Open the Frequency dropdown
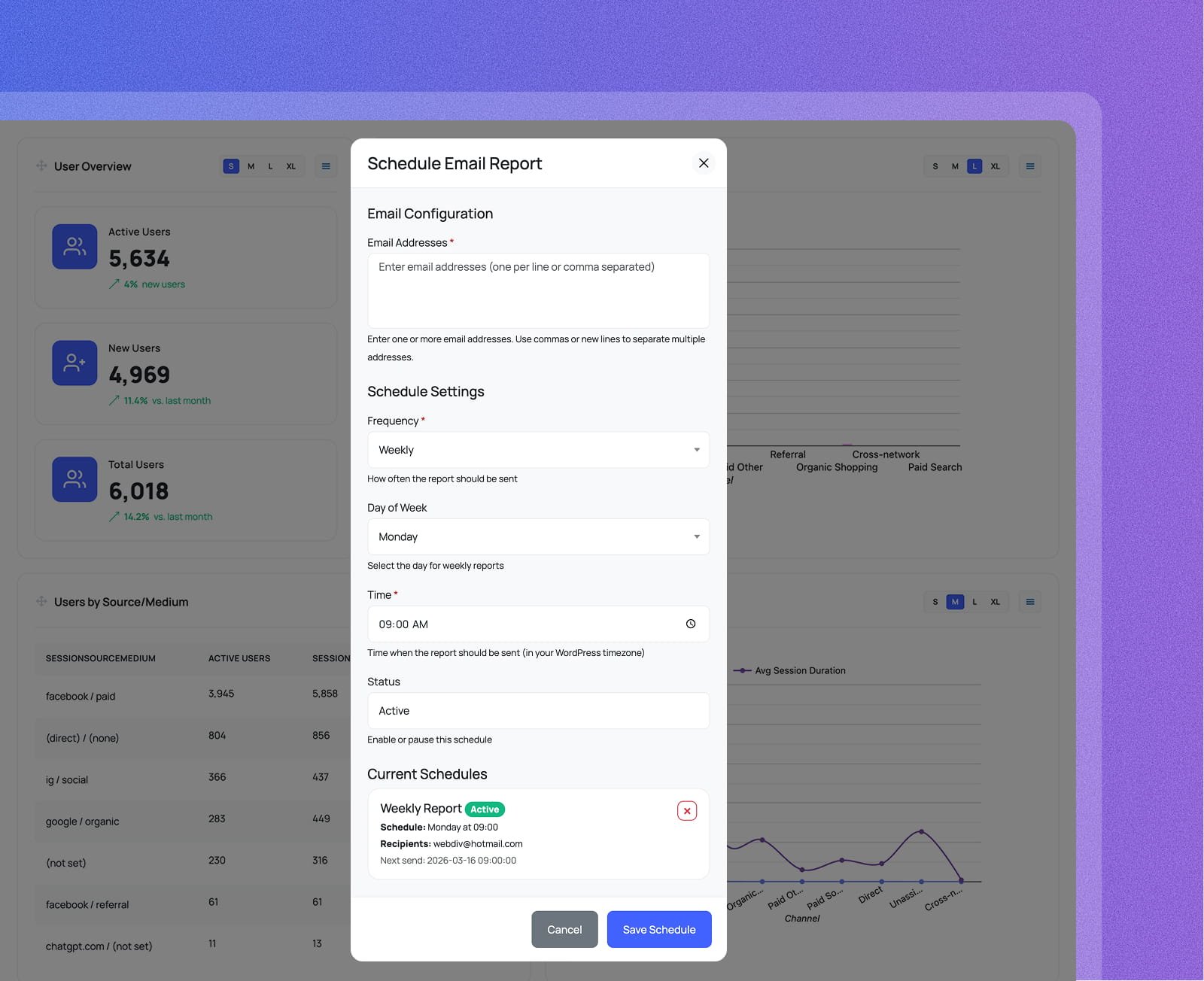1204x981 pixels. click(x=537, y=449)
